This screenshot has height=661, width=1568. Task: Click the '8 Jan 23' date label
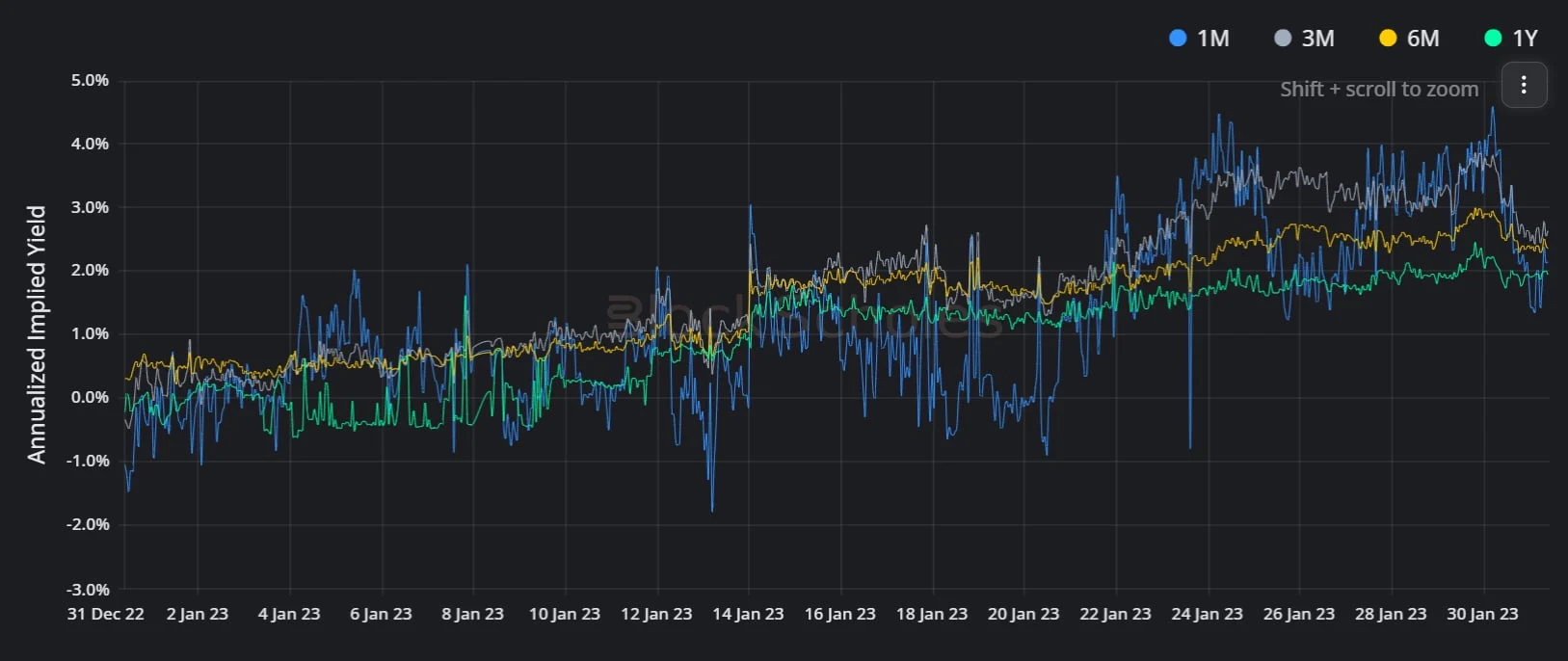click(x=472, y=614)
